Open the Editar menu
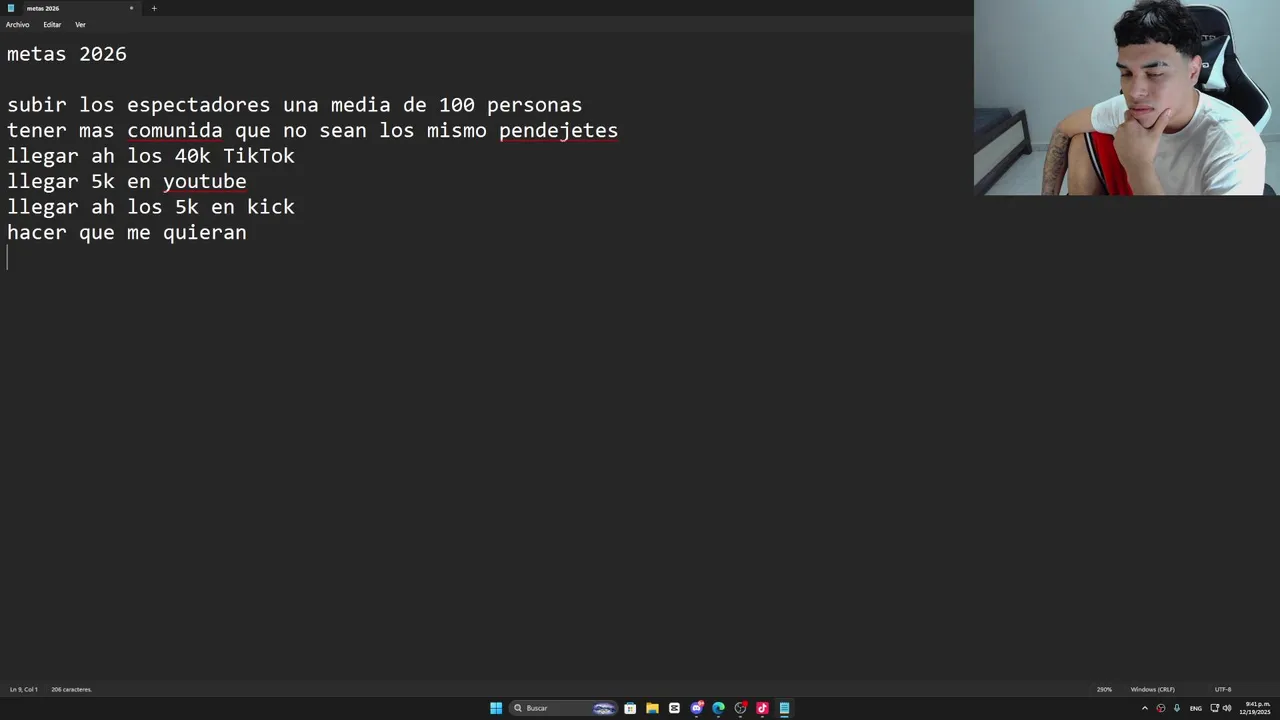 point(52,24)
